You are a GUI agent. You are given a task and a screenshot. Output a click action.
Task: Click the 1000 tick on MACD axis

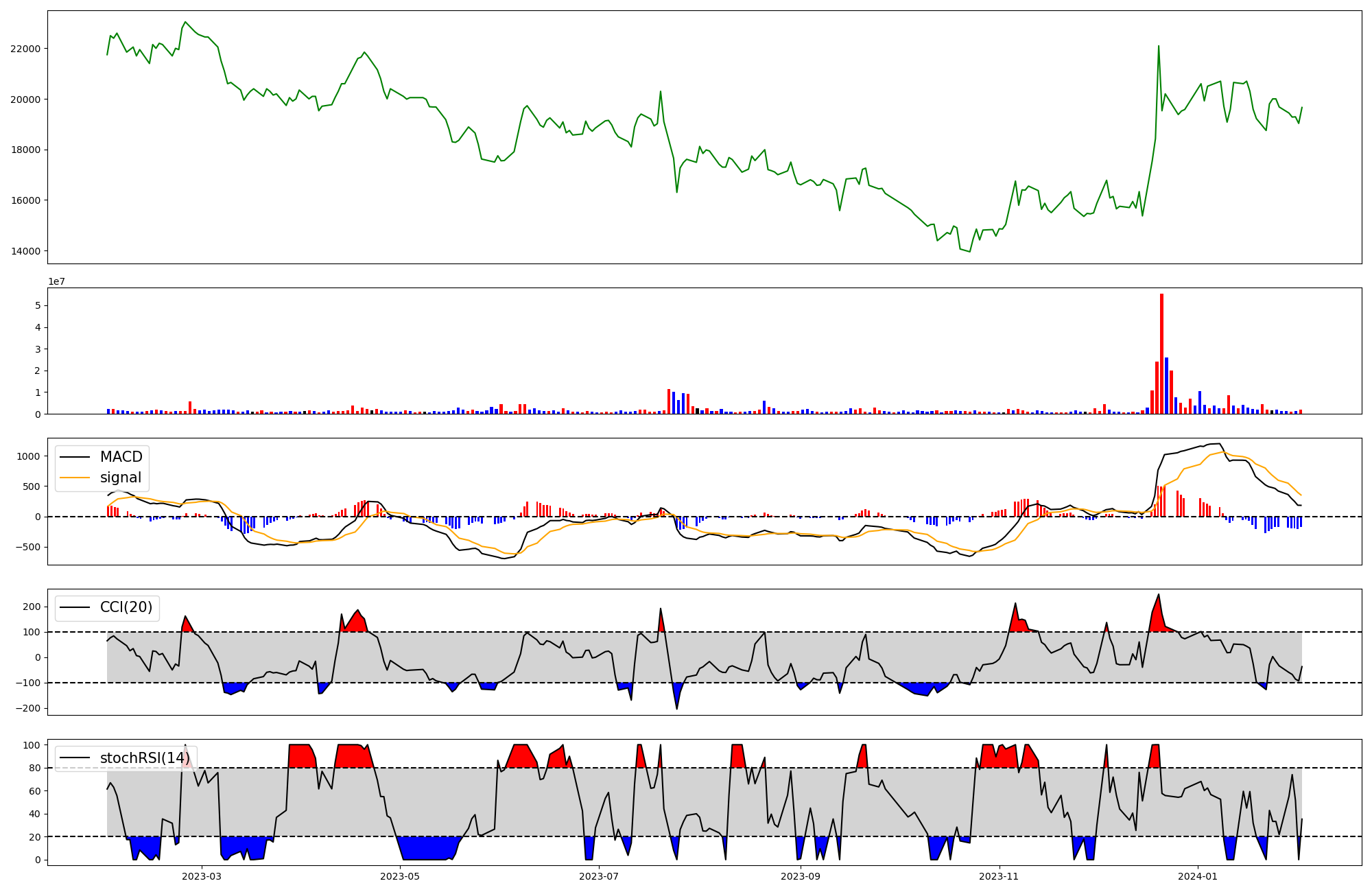pyautogui.click(x=29, y=456)
